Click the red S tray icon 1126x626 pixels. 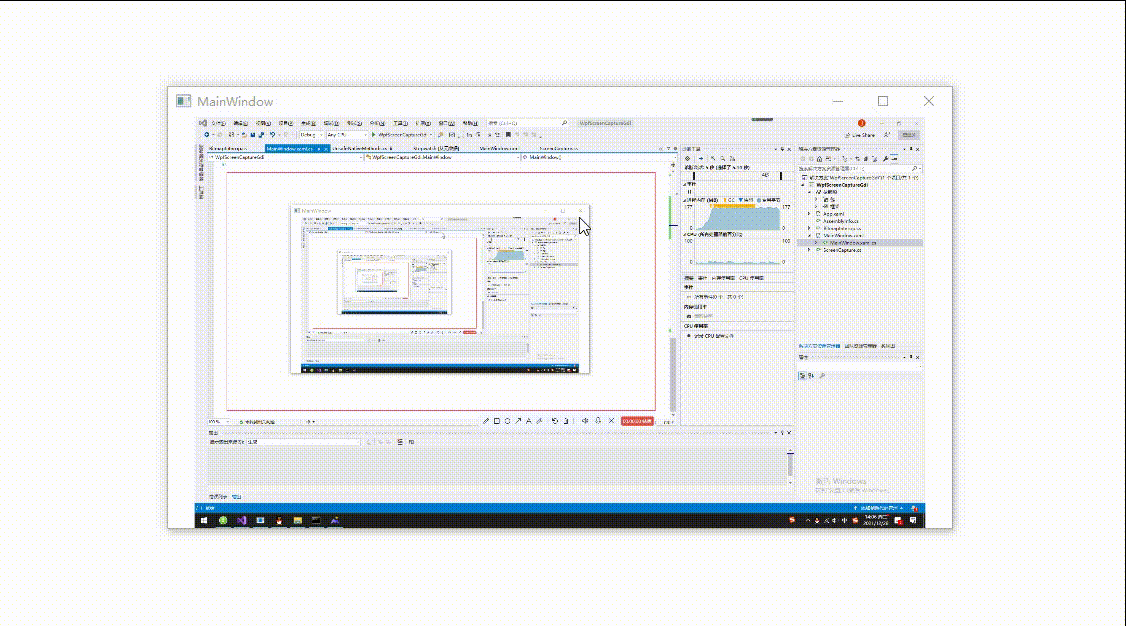click(791, 520)
